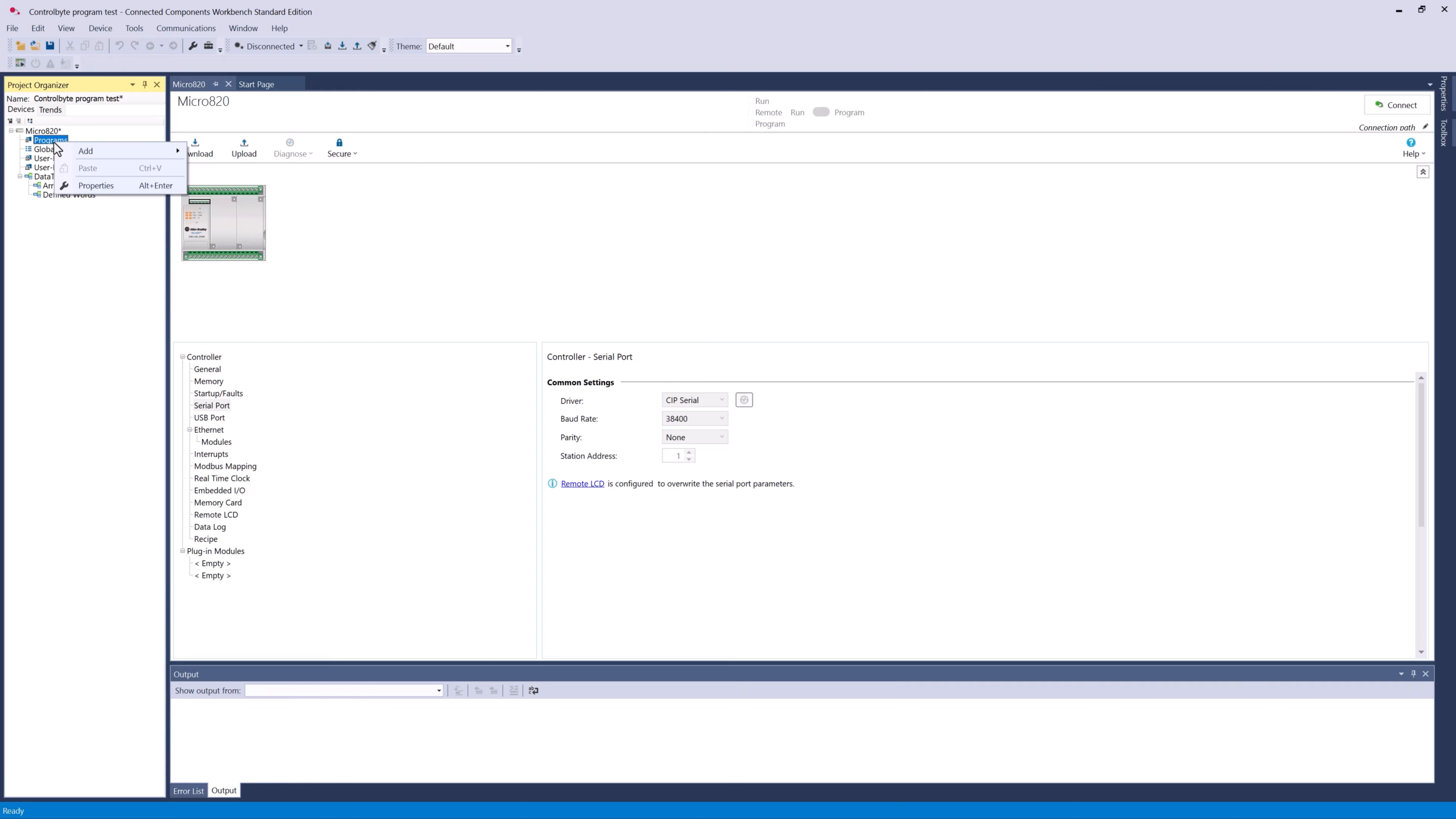Viewport: 1456px width, 819px height.
Task: Click the Station Address input field
Action: 673,456
